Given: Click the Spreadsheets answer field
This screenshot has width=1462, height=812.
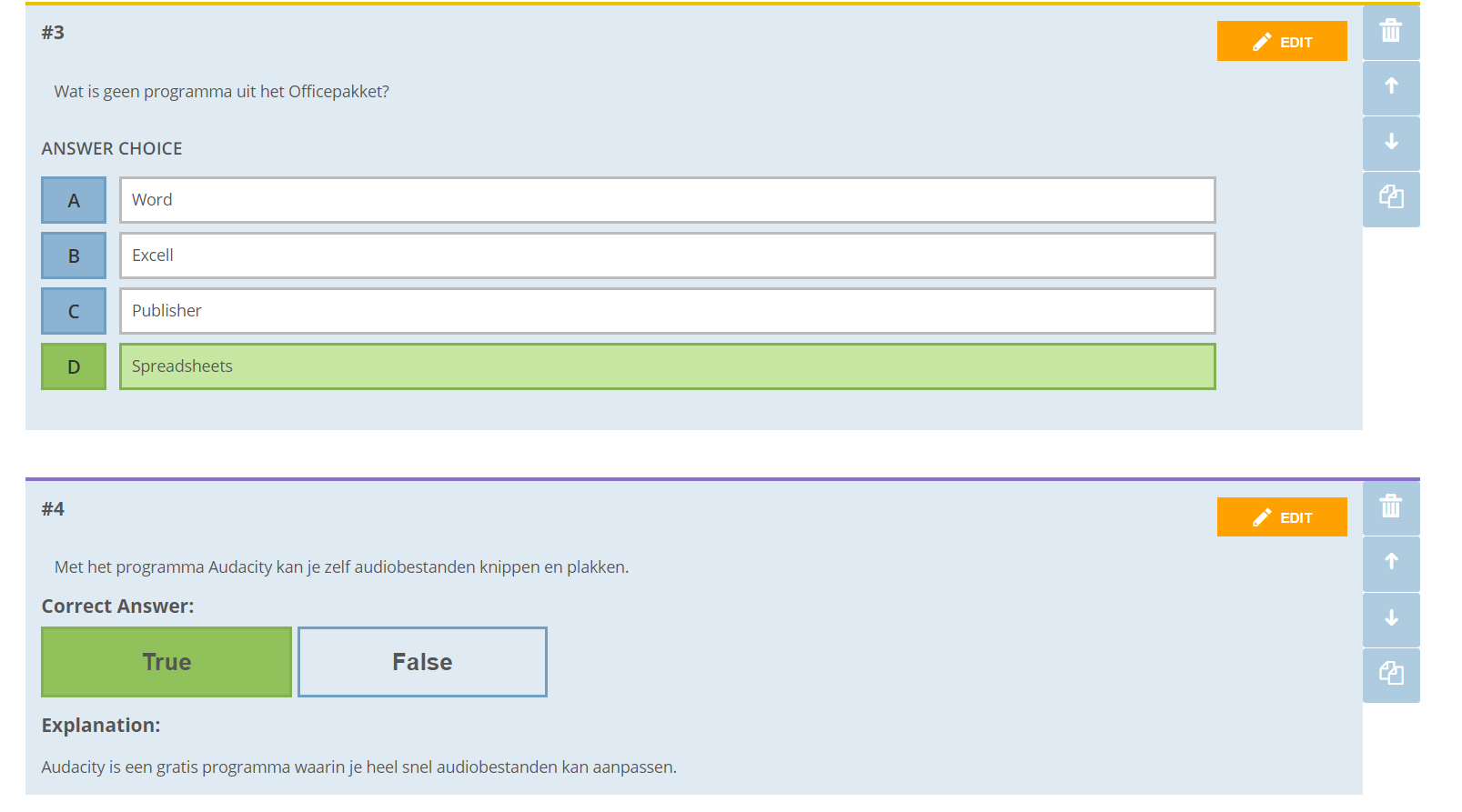Looking at the screenshot, I should tap(668, 366).
